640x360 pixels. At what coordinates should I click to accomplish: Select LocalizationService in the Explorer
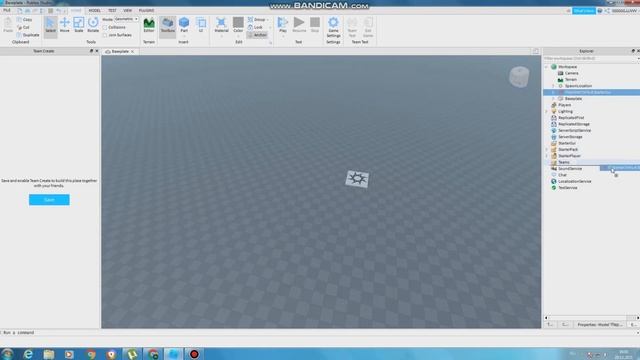pyautogui.click(x=571, y=181)
